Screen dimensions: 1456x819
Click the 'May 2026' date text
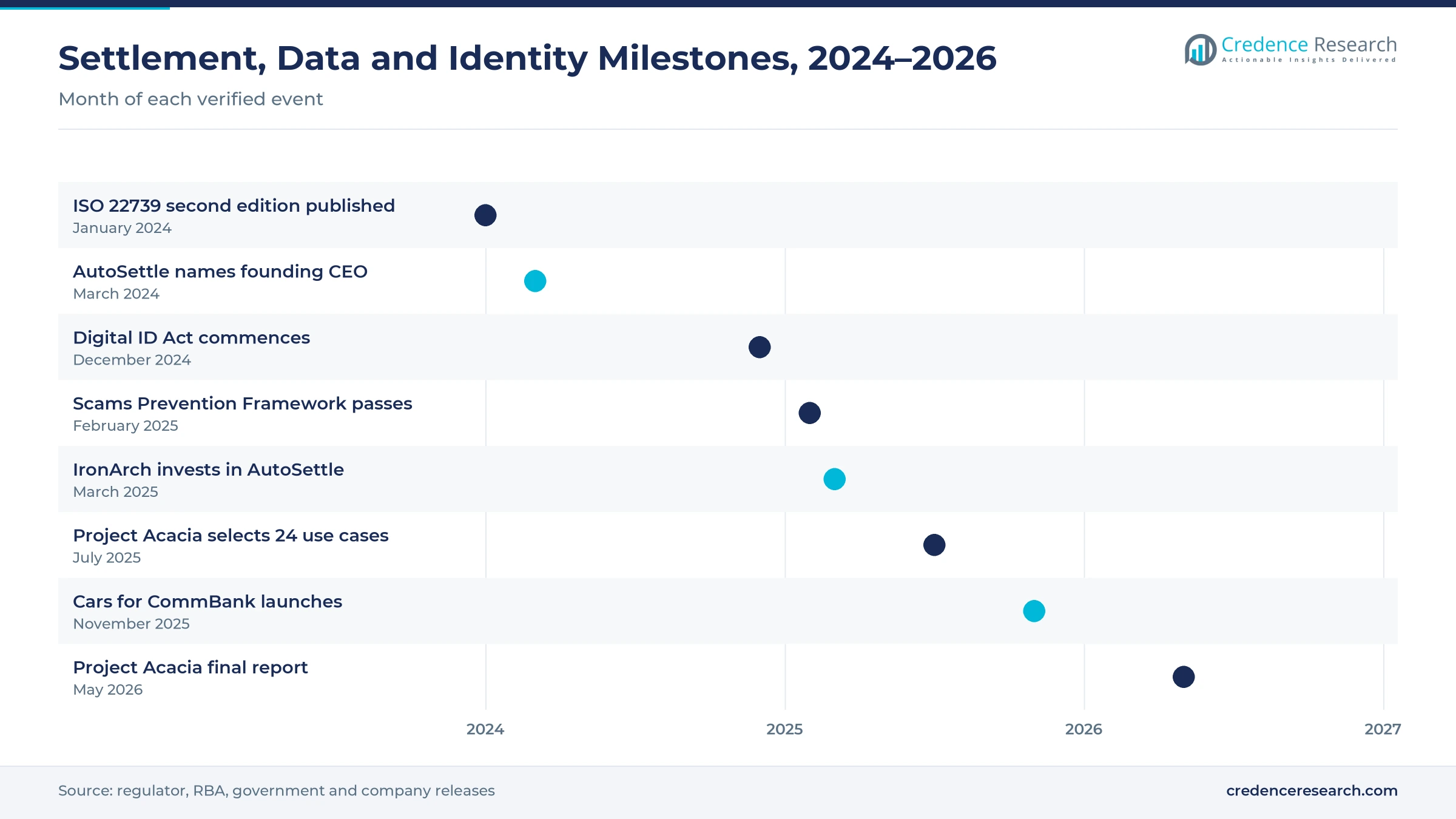[107, 690]
